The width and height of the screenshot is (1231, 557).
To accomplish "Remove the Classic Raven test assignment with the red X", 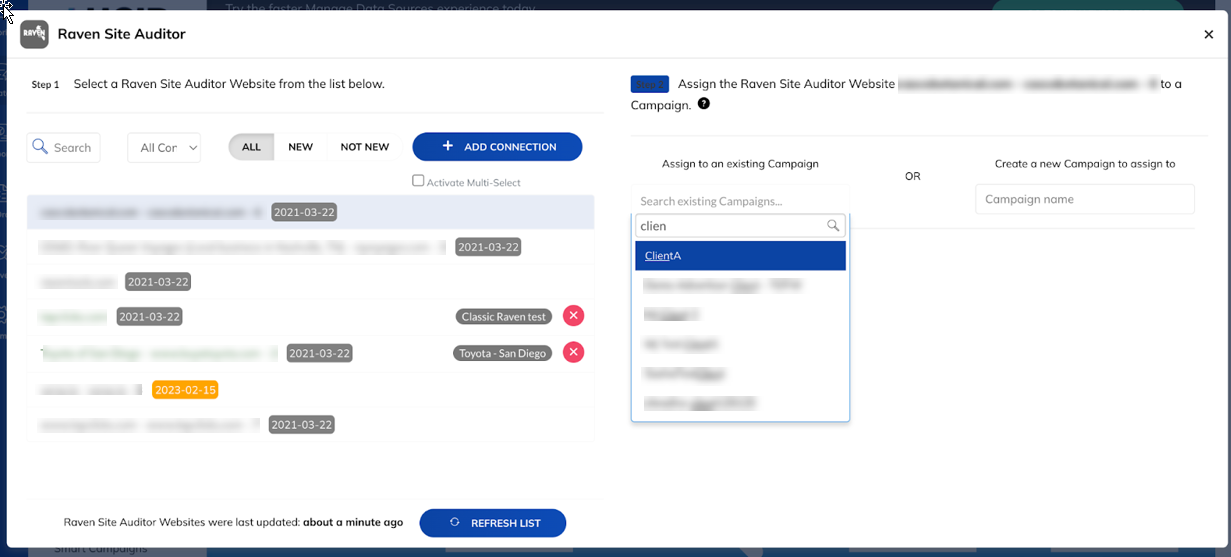I will click(573, 316).
